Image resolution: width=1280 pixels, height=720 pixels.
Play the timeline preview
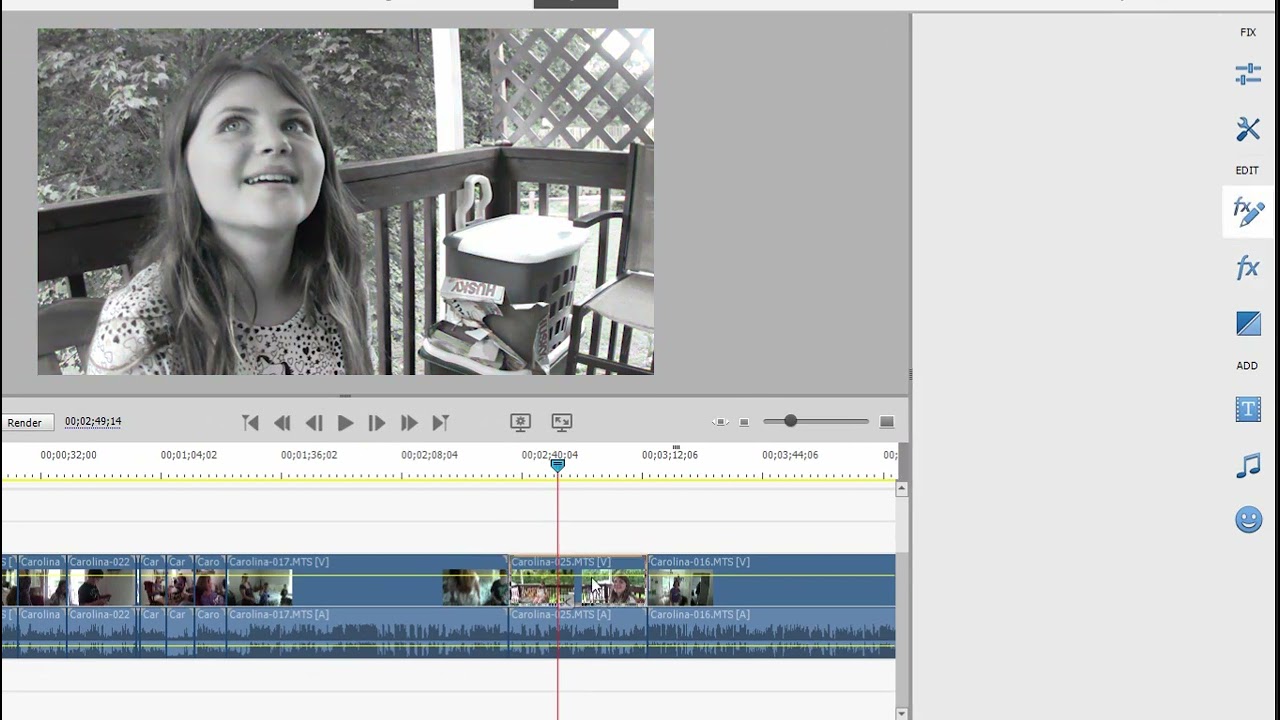tap(345, 423)
